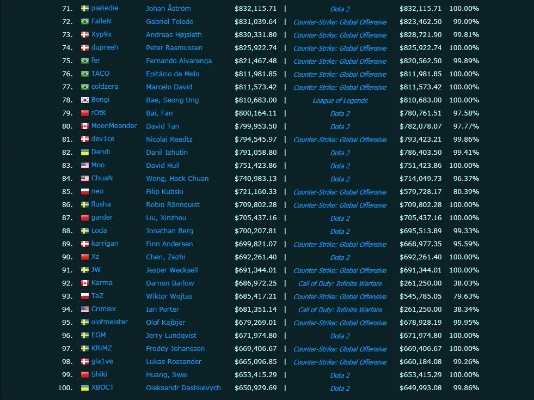This screenshot has width=534, height=400.
Task: Open real name link Johan Åström
Action: coord(168,8)
